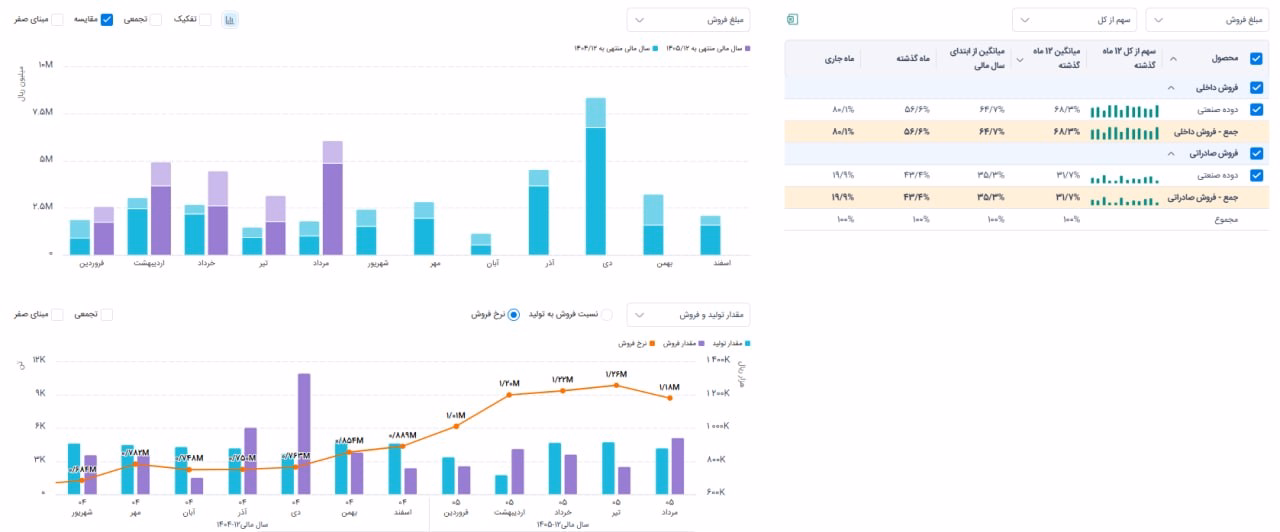The height and width of the screenshot is (532, 1280).
Task: Collapse the فروش داخلی group
Action: click(1170, 88)
